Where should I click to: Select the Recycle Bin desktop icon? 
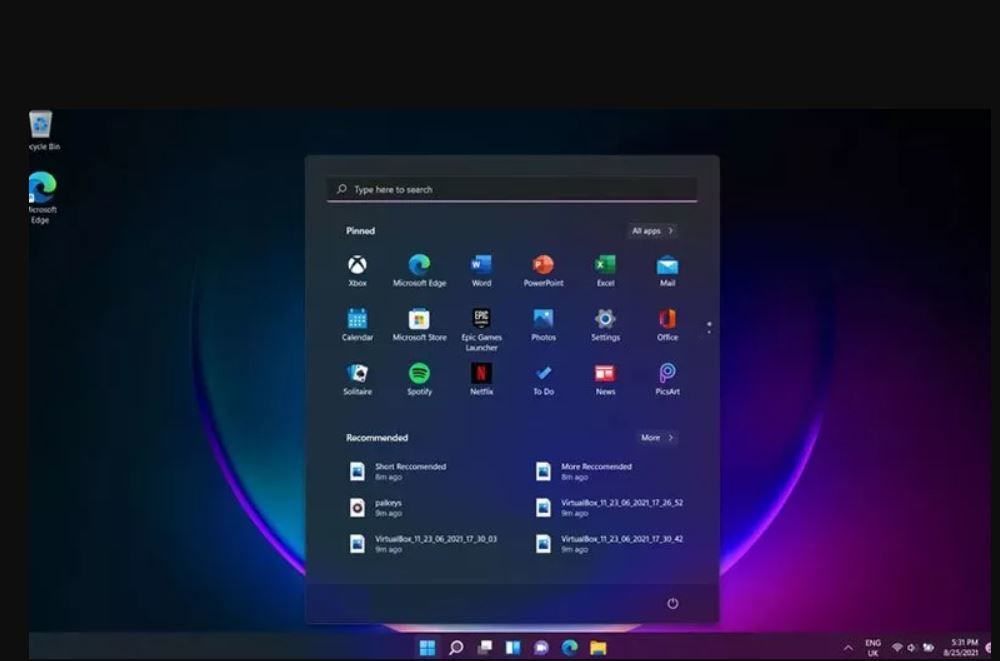(43, 131)
